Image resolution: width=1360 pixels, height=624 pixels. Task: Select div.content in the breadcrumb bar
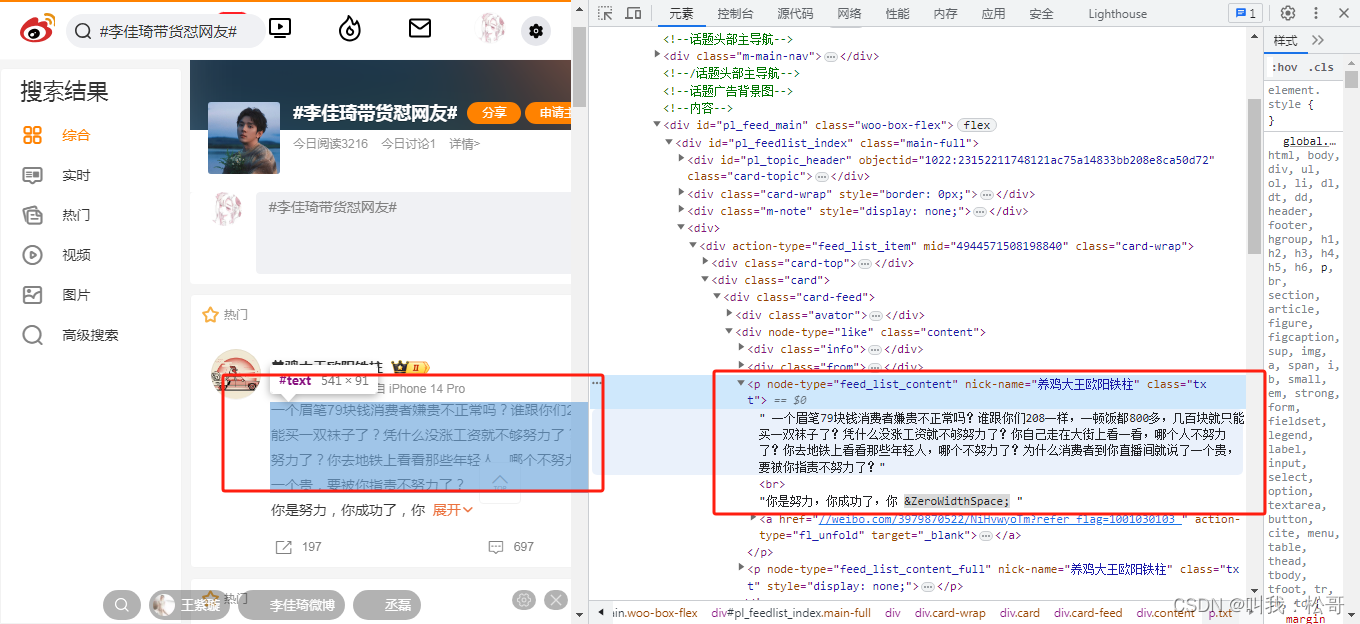[1165, 613]
